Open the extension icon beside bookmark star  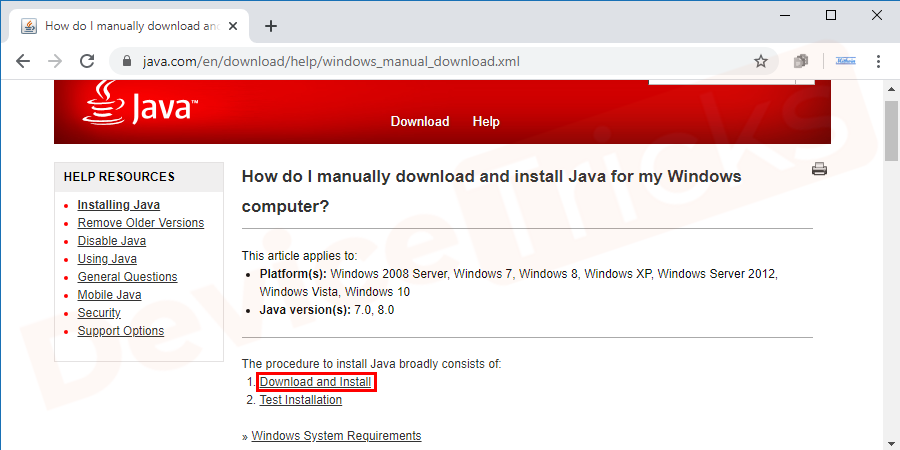click(801, 61)
